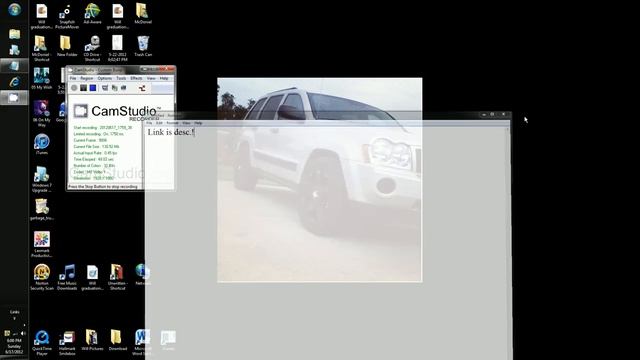This screenshot has width=640, height=360.
Task: Select the Ad-Aware desktop icon
Action: pos(92,14)
